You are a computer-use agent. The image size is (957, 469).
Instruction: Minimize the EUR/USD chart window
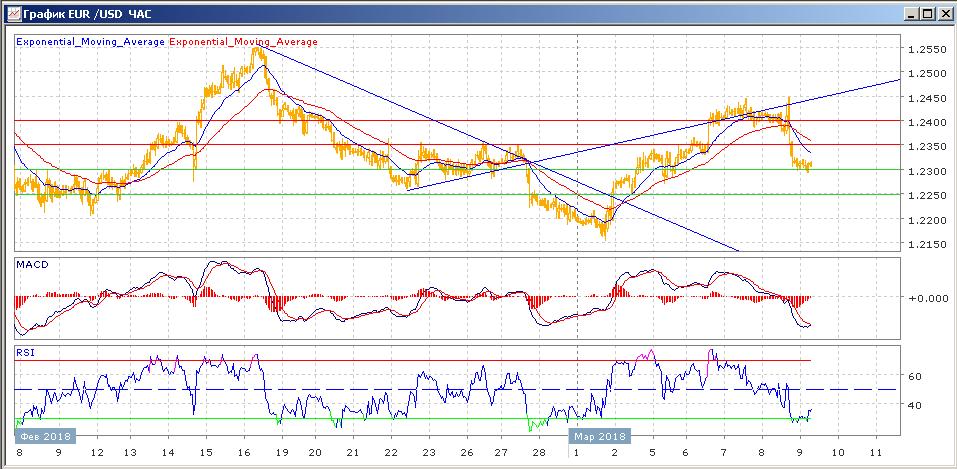pyautogui.click(x=910, y=14)
